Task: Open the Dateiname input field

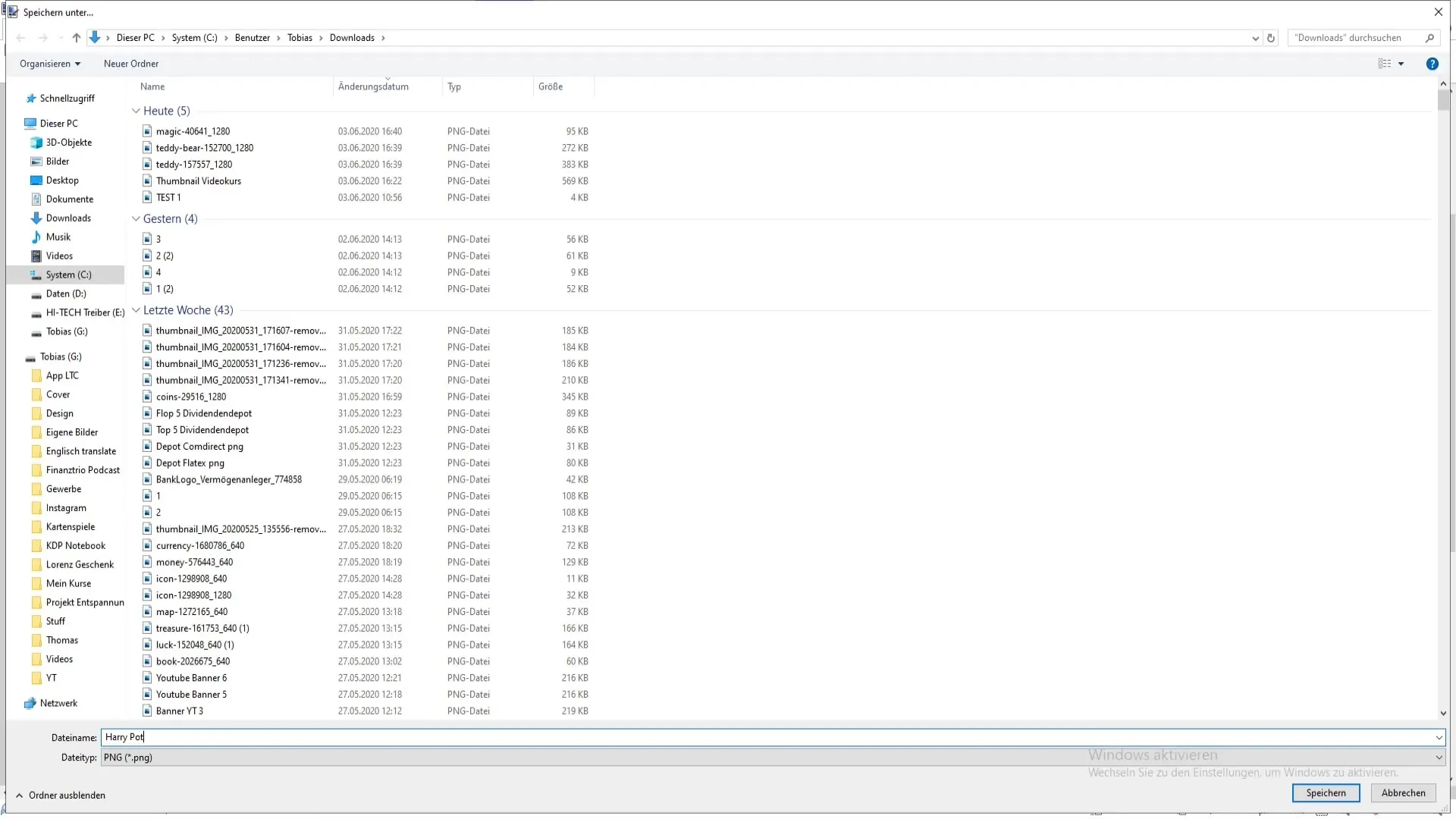Action: (770, 737)
